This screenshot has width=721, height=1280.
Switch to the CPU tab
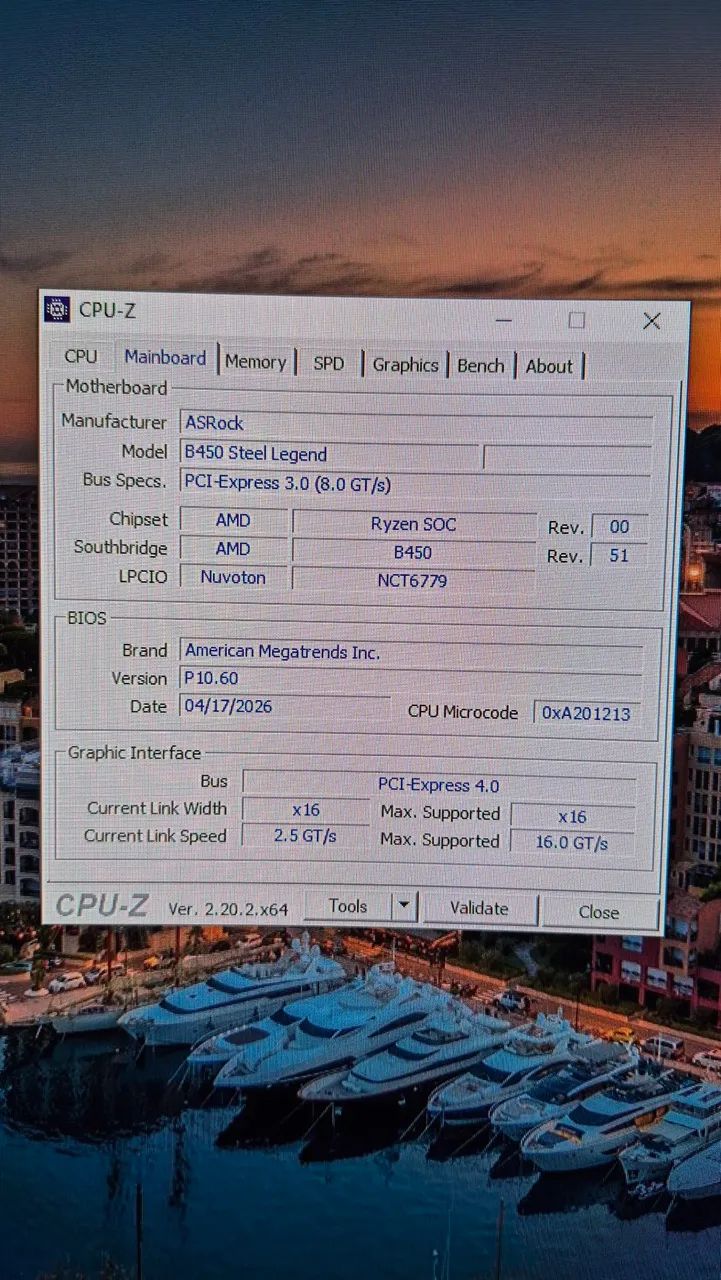81,357
